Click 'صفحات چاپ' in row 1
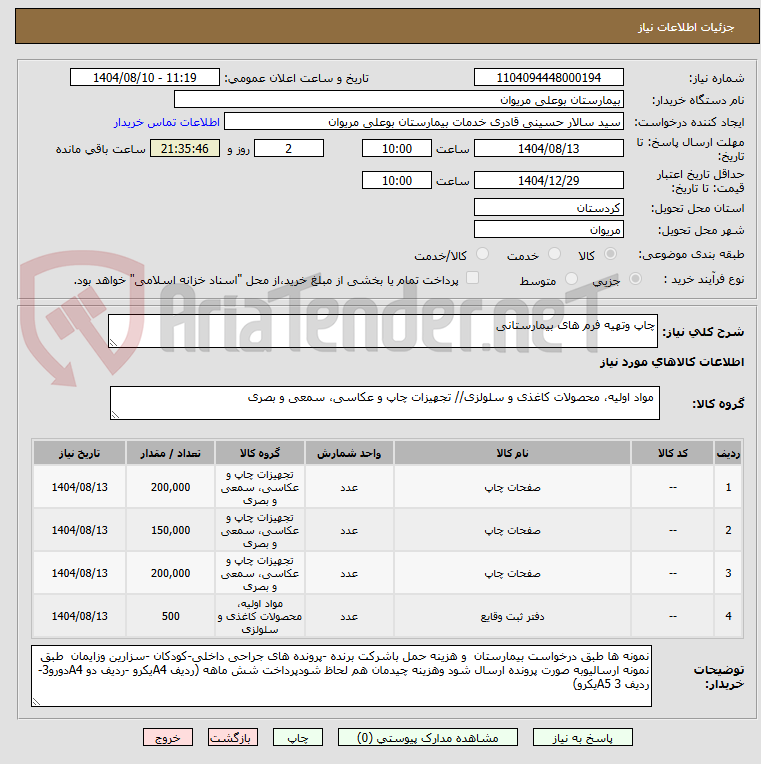The height and width of the screenshot is (764, 761). pyautogui.click(x=513, y=487)
